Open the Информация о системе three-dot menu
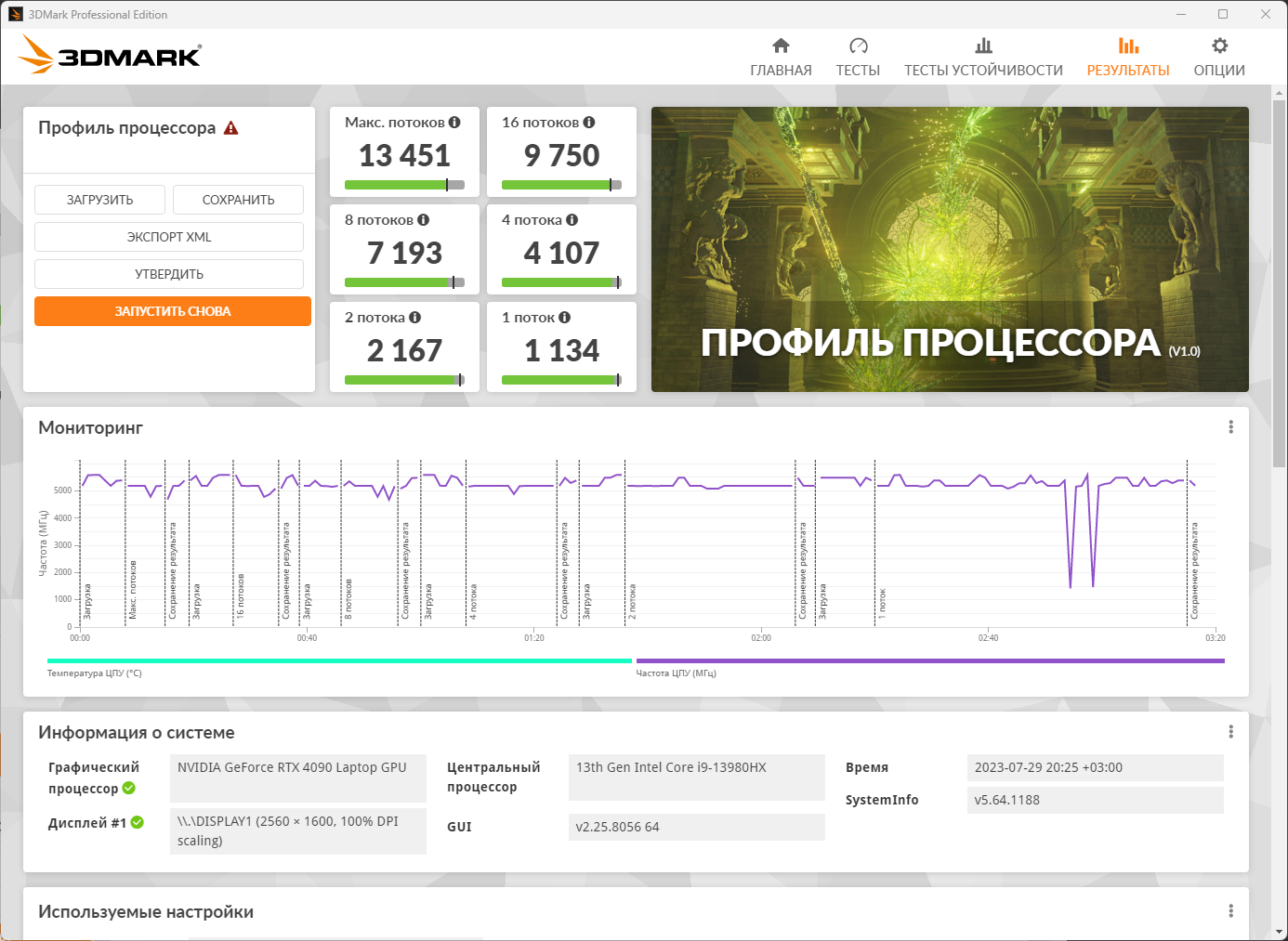1288x941 pixels. tap(1231, 732)
